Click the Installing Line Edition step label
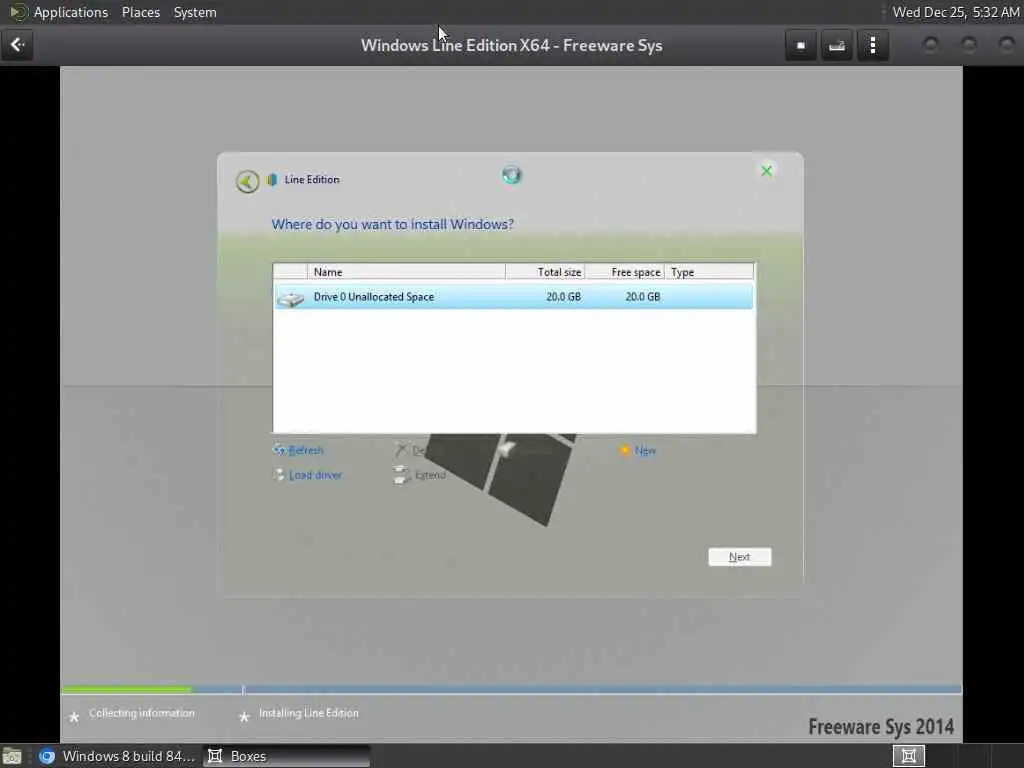 click(x=309, y=713)
